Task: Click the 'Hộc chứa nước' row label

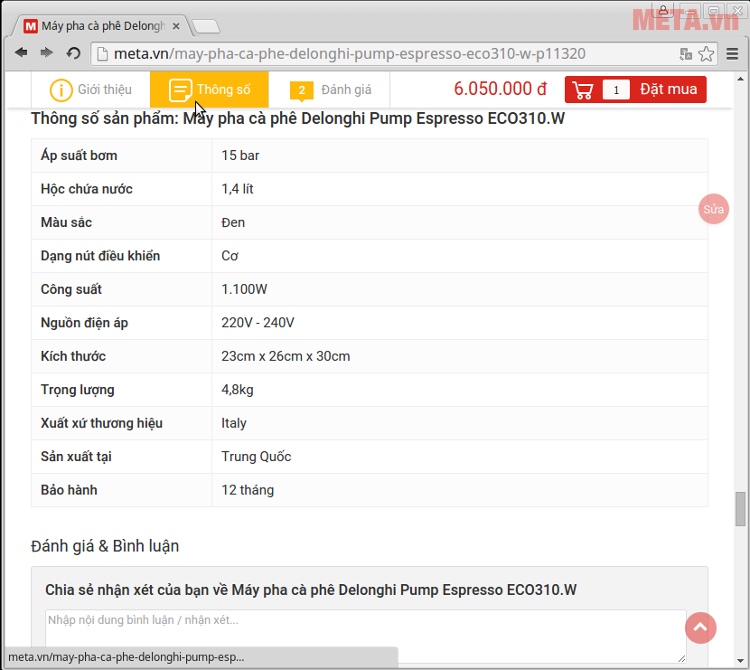Action: point(87,189)
